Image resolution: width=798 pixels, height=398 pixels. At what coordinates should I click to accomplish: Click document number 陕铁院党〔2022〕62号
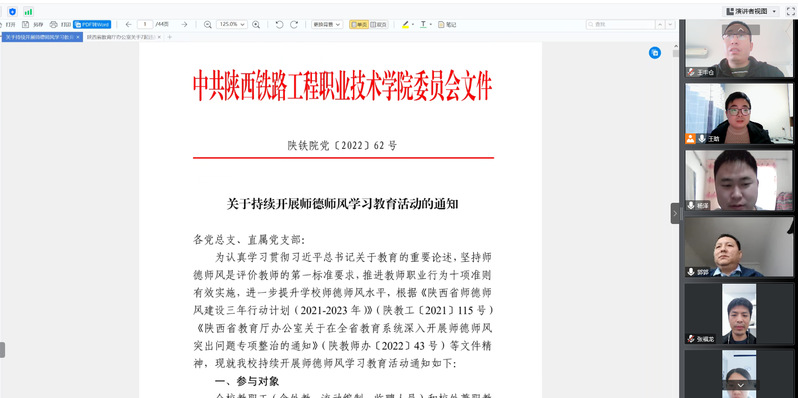tap(342, 146)
